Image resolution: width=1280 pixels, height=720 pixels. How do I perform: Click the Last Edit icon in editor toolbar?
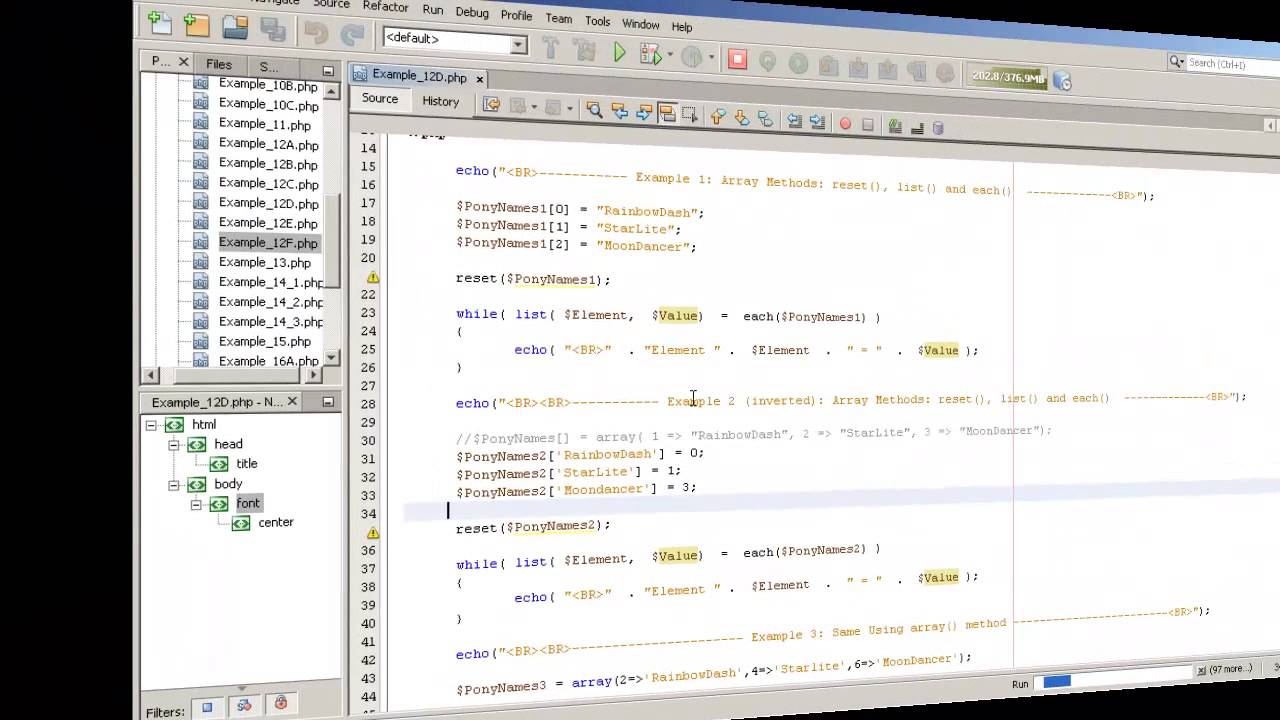(491, 104)
